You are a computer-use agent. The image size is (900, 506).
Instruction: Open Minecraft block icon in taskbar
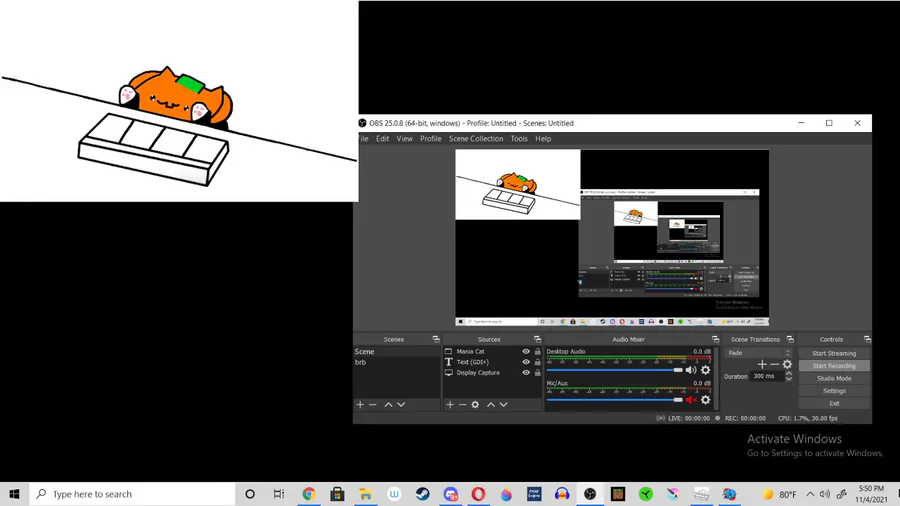618,494
